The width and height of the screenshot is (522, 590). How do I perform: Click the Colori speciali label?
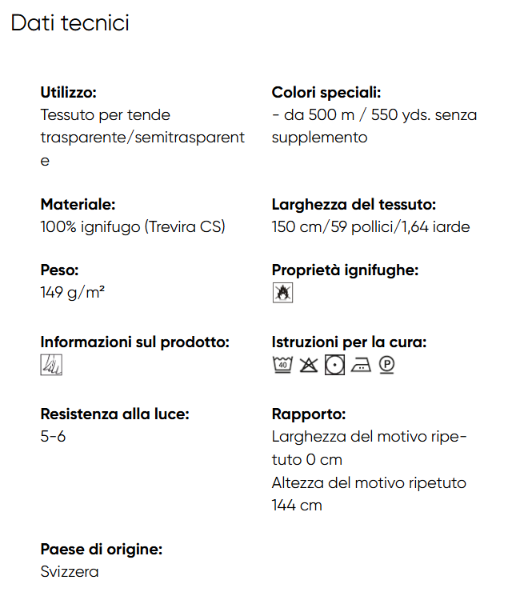click(x=326, y=93)
